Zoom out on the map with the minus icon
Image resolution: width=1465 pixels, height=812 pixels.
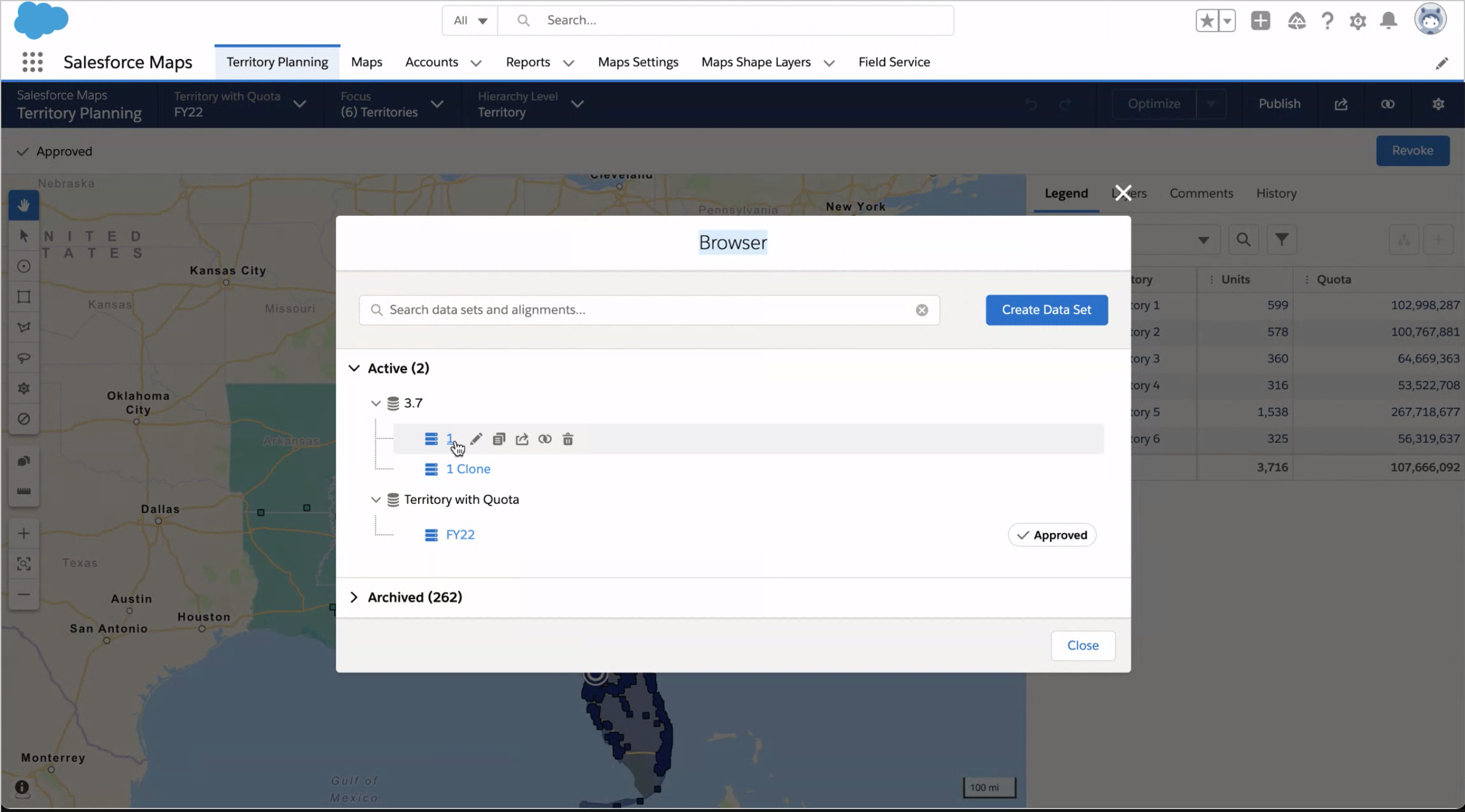[x=24, y=594]
